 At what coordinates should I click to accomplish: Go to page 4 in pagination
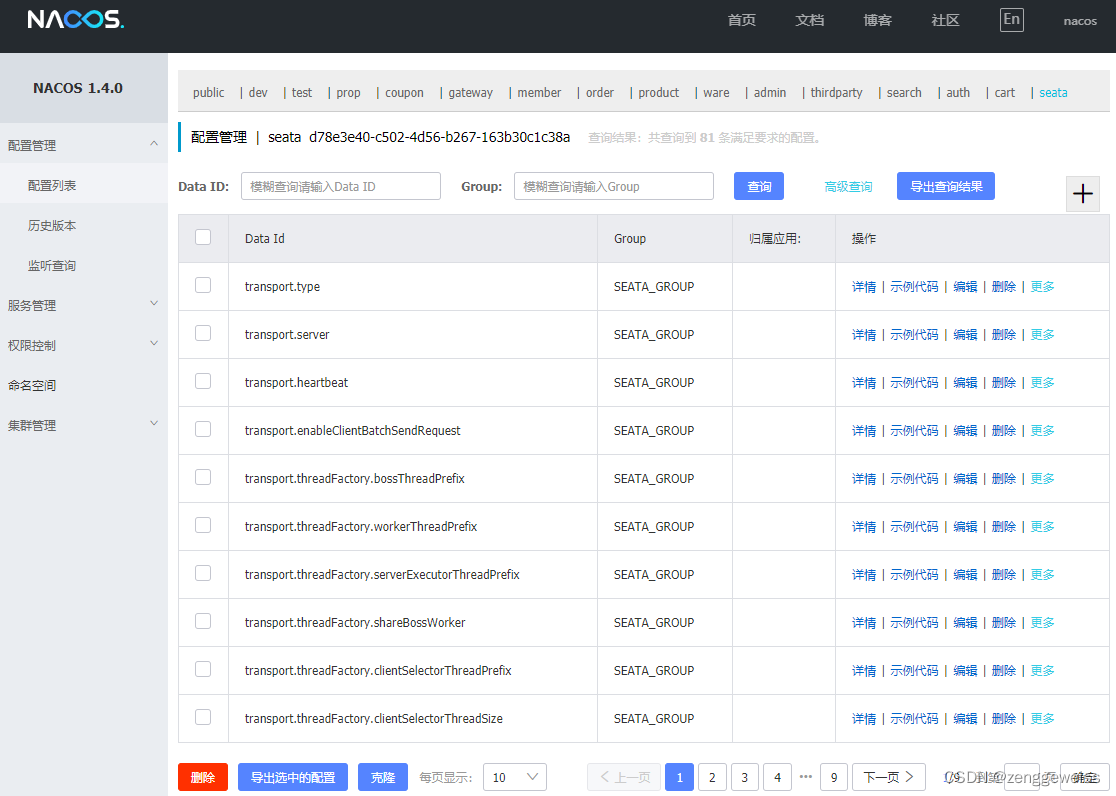(x=777, y=777)
